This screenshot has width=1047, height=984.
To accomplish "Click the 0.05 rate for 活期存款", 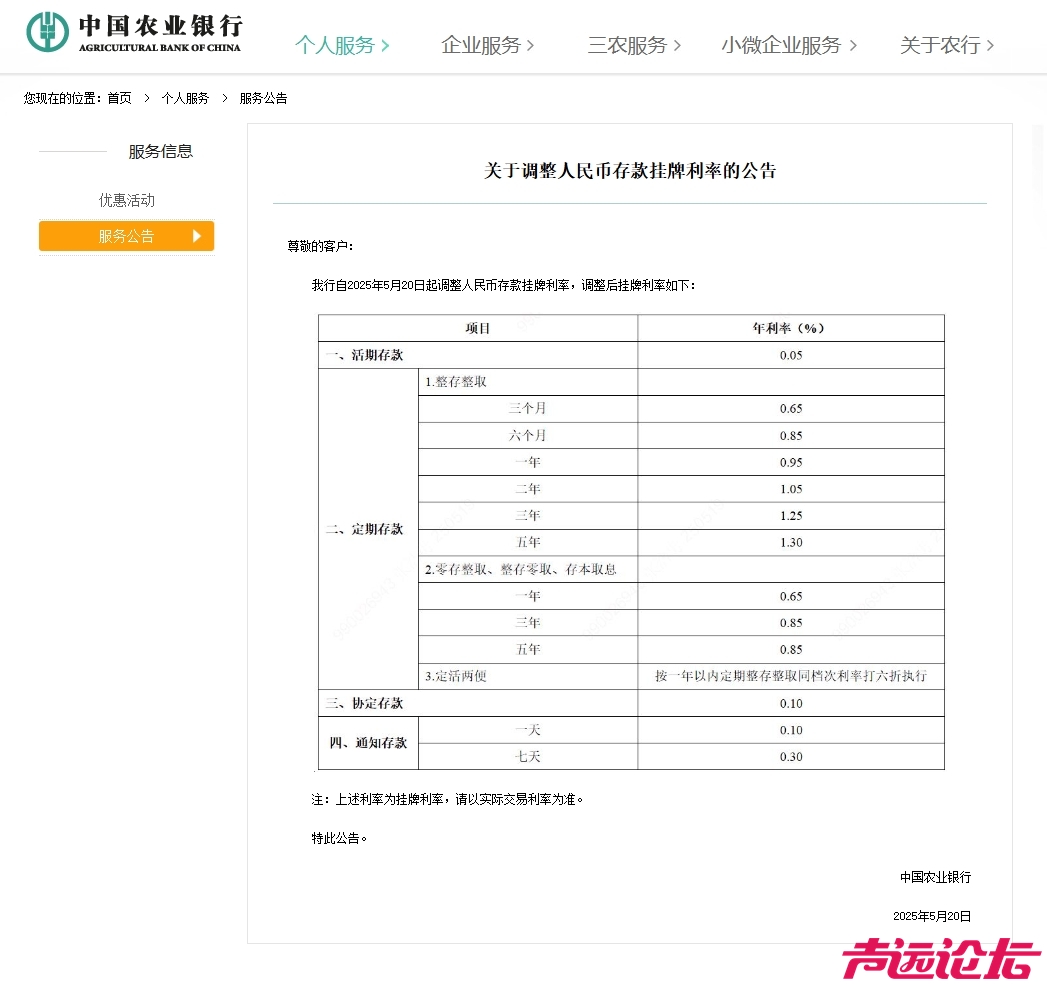I will (791, 355).
